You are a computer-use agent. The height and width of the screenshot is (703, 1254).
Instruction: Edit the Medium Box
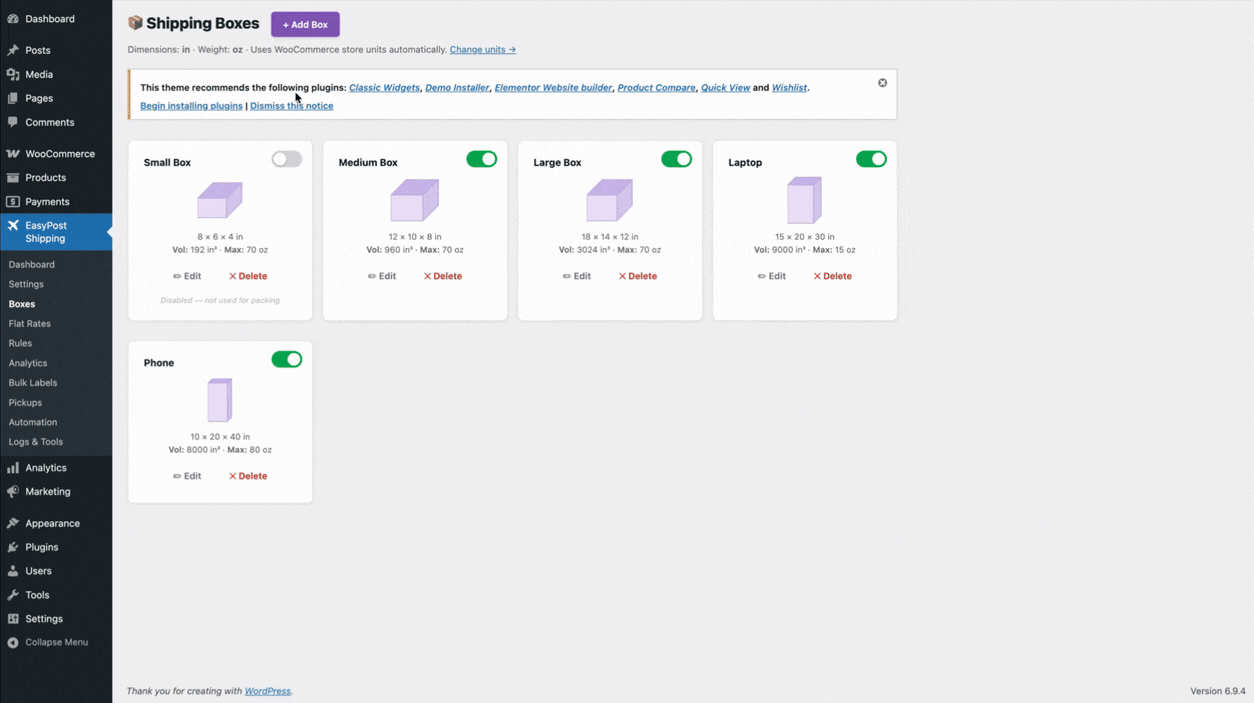382,276
